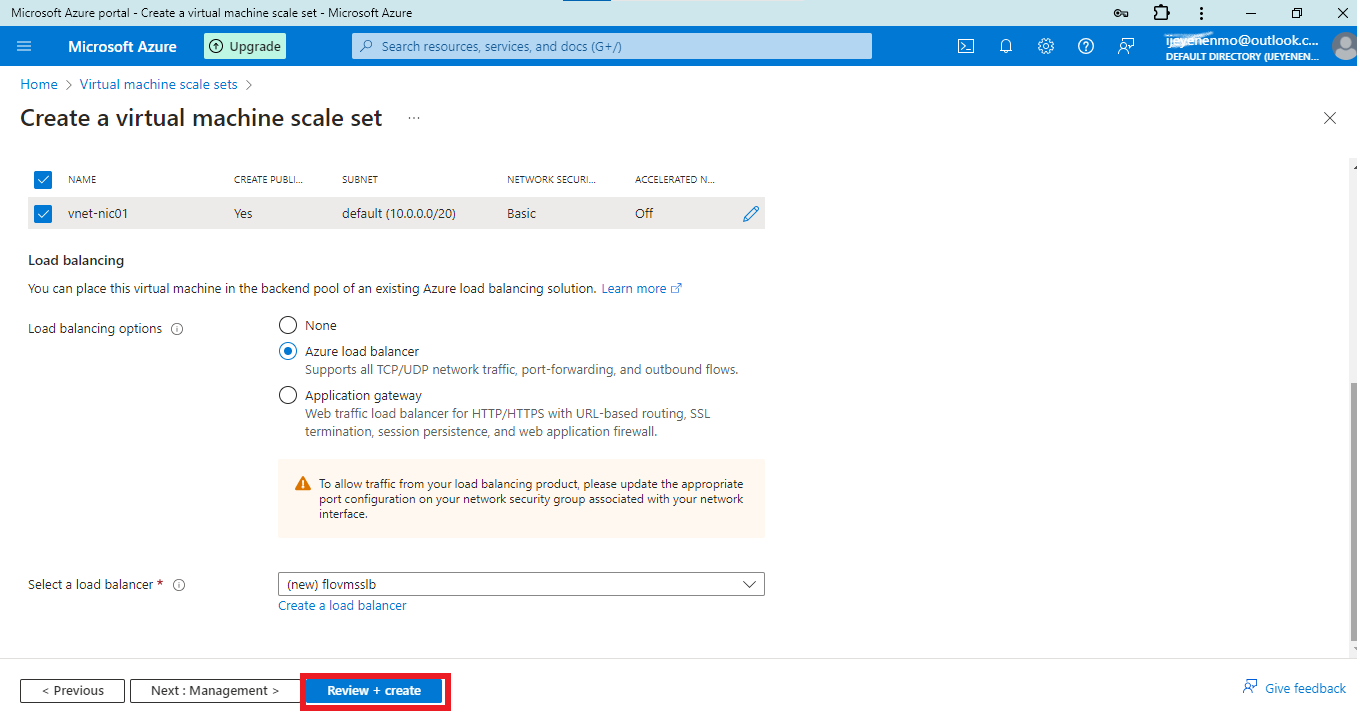This screenshot has width=1357, height=728.
Task: Edit the vnet-nic01 network interface with the pencil icon
Action: click(x=751, y=213)
